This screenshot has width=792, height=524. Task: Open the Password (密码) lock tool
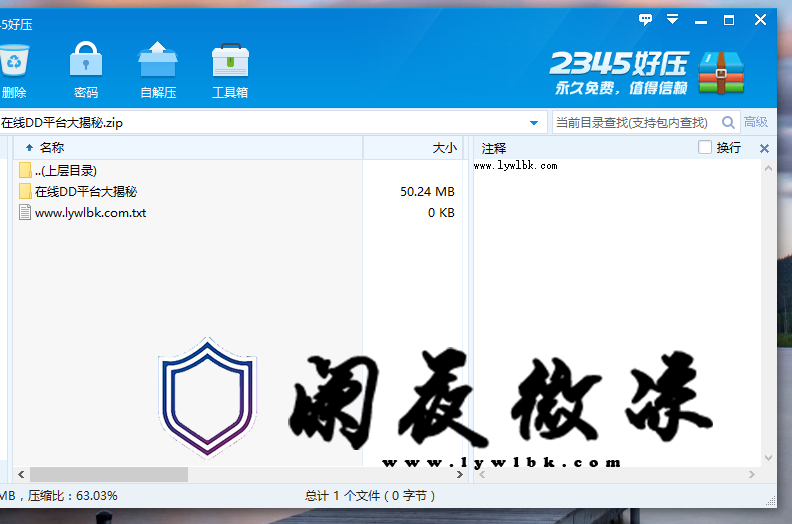(x=86, y=62)
